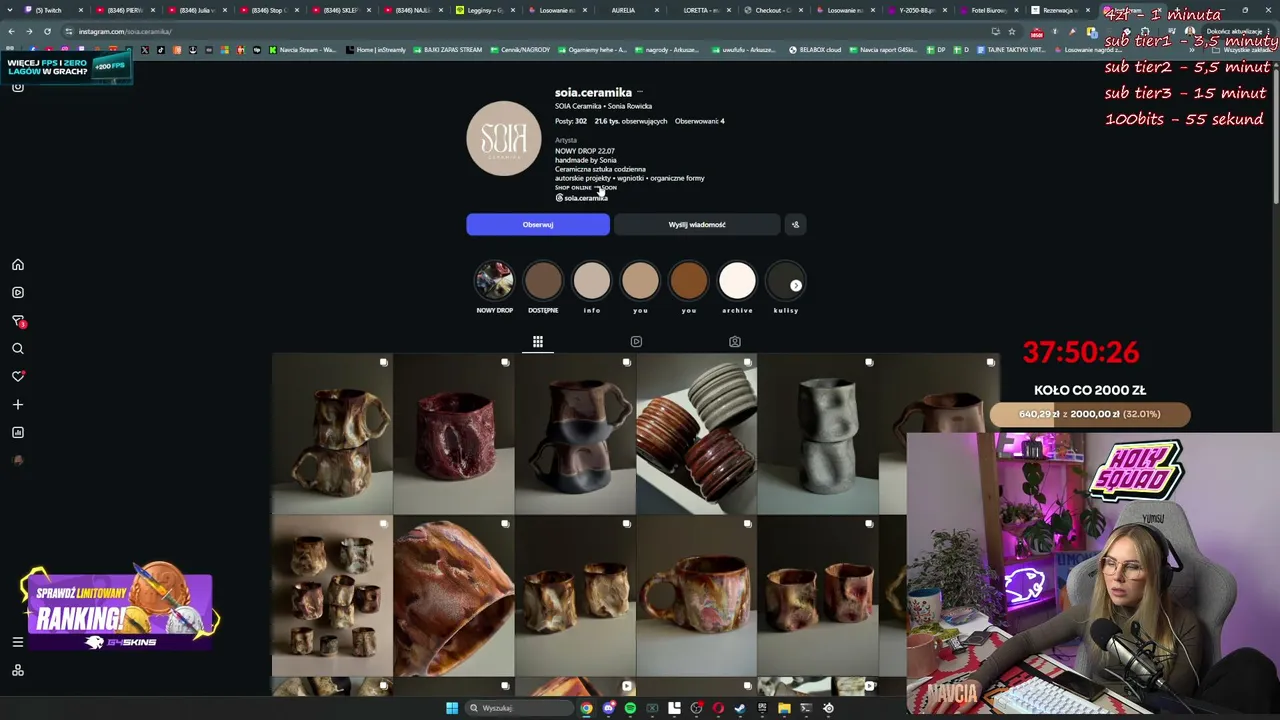Switch to the Twitch browser tab

pos(50,10)
